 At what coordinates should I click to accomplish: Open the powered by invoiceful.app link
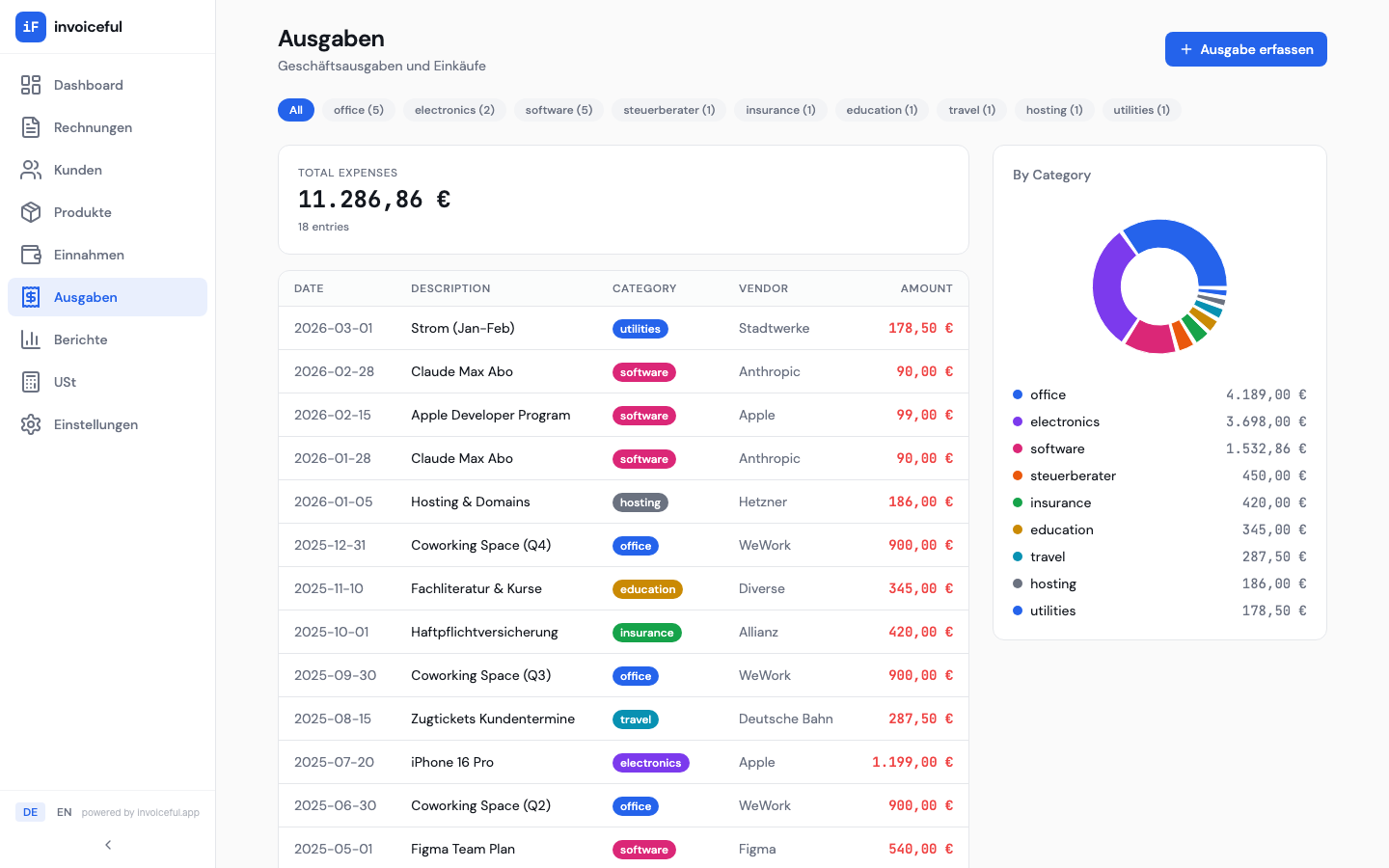point(141,812)
